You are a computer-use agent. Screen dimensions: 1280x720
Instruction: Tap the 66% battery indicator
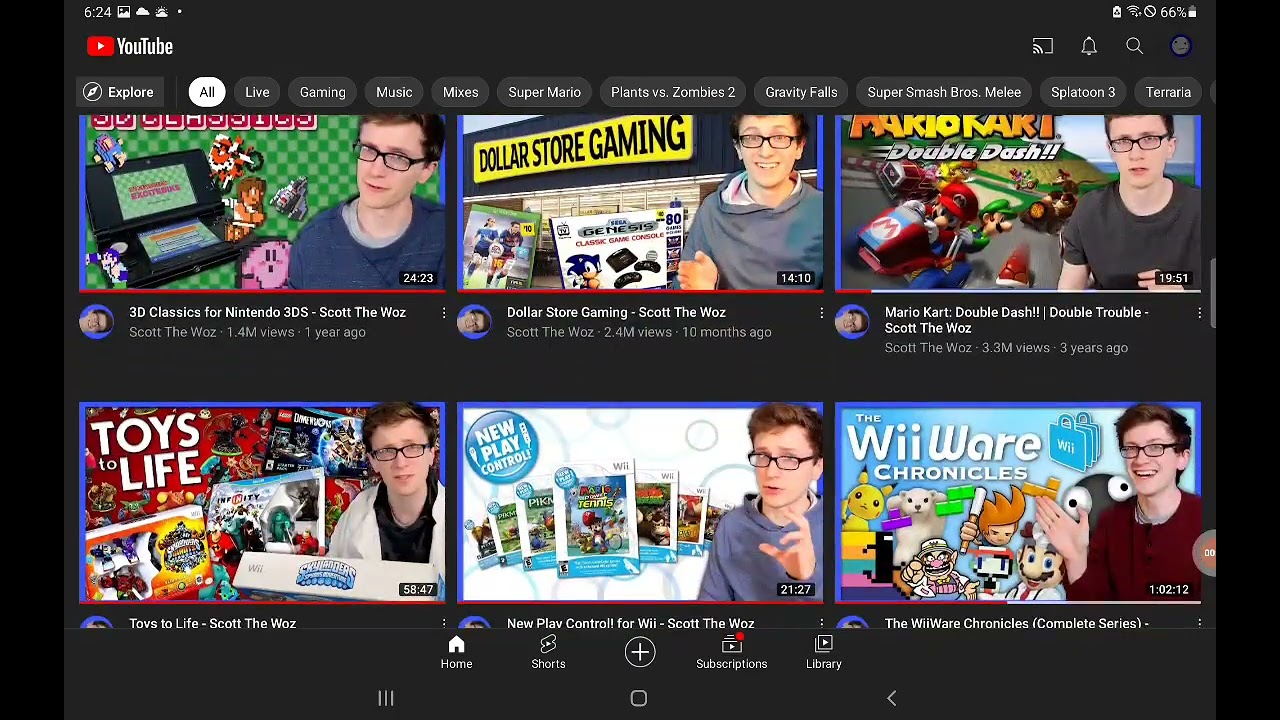pos(1178,12)
